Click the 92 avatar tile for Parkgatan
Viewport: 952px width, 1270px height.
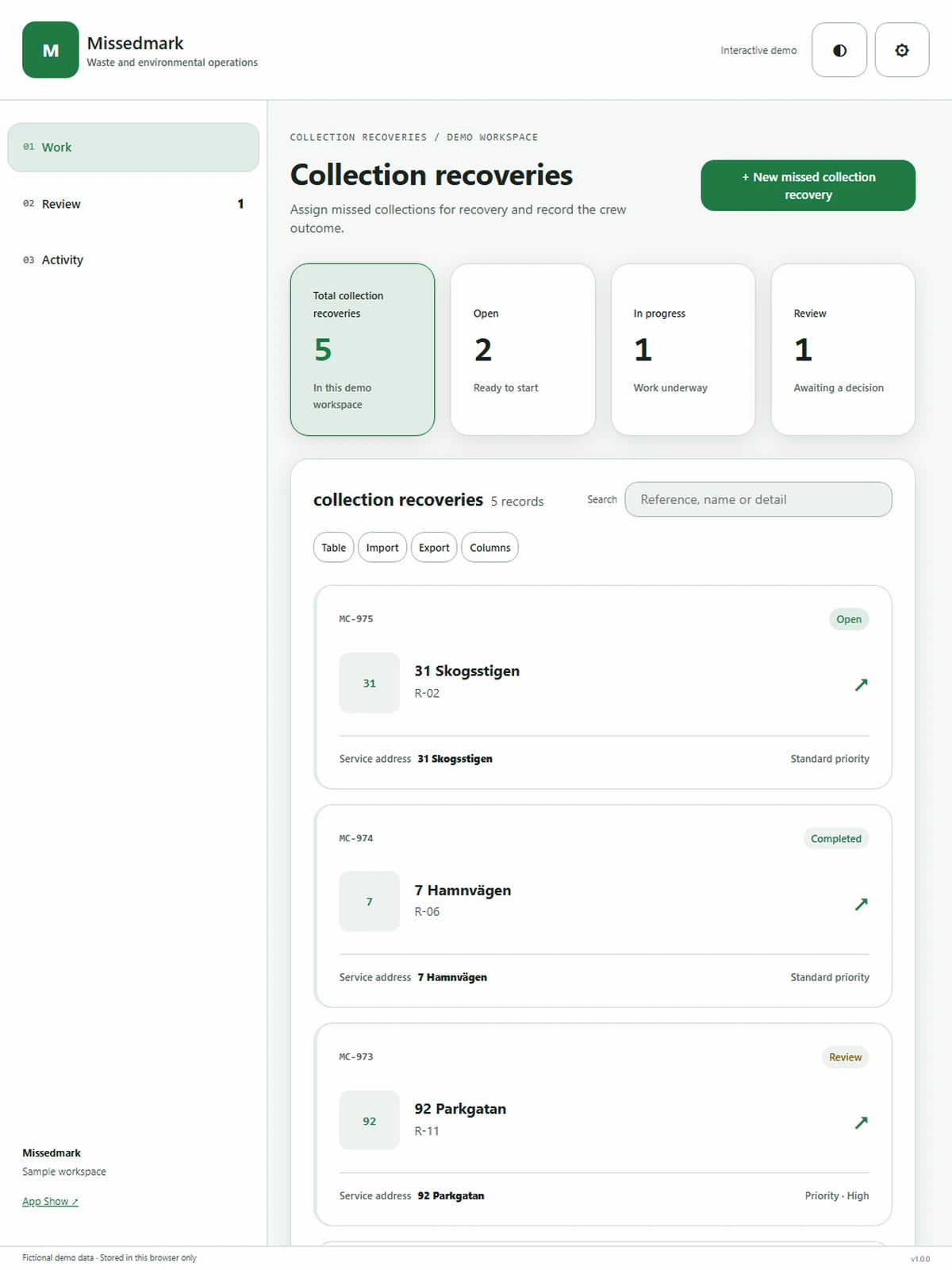point(370,1121)
